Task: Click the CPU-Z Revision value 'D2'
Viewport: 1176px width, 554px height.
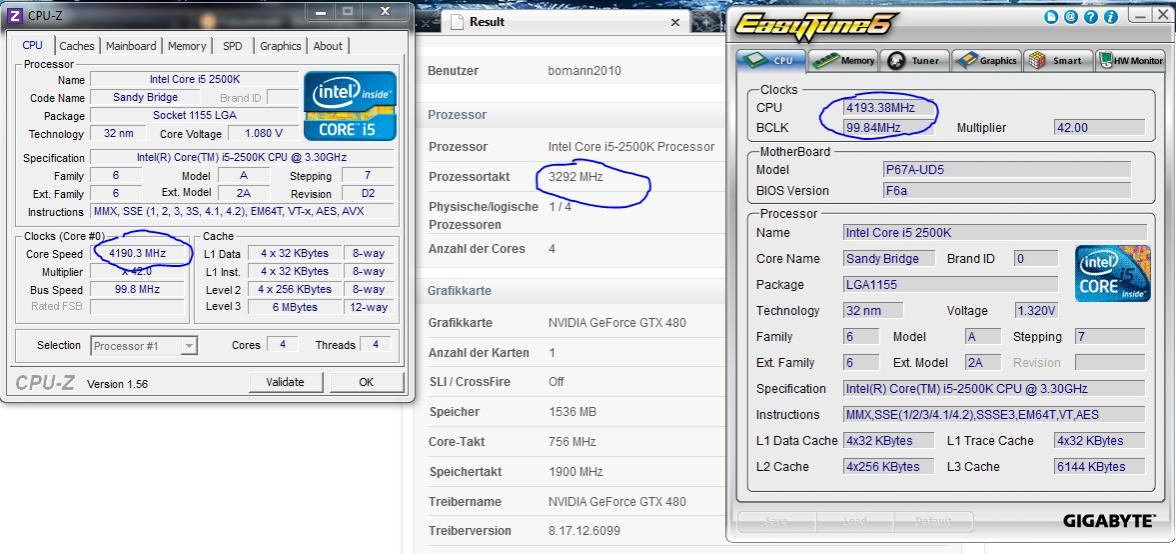Action: tap(368, 193)
